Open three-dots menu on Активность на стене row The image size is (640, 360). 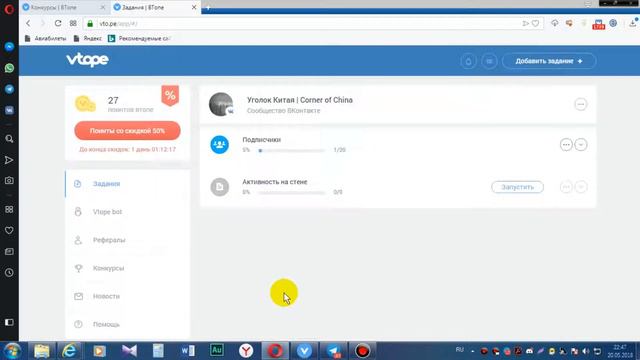pyautogui.click(x=566, y=187)
